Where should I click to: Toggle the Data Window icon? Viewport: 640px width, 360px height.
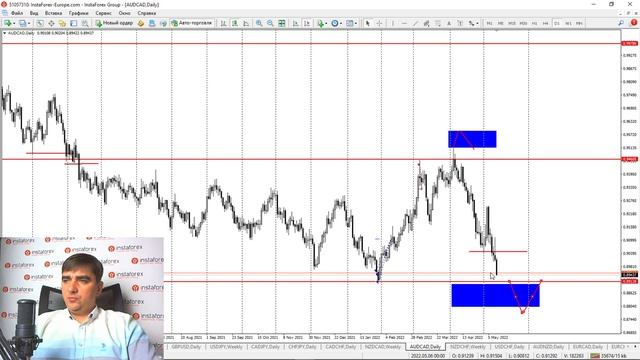51,23
